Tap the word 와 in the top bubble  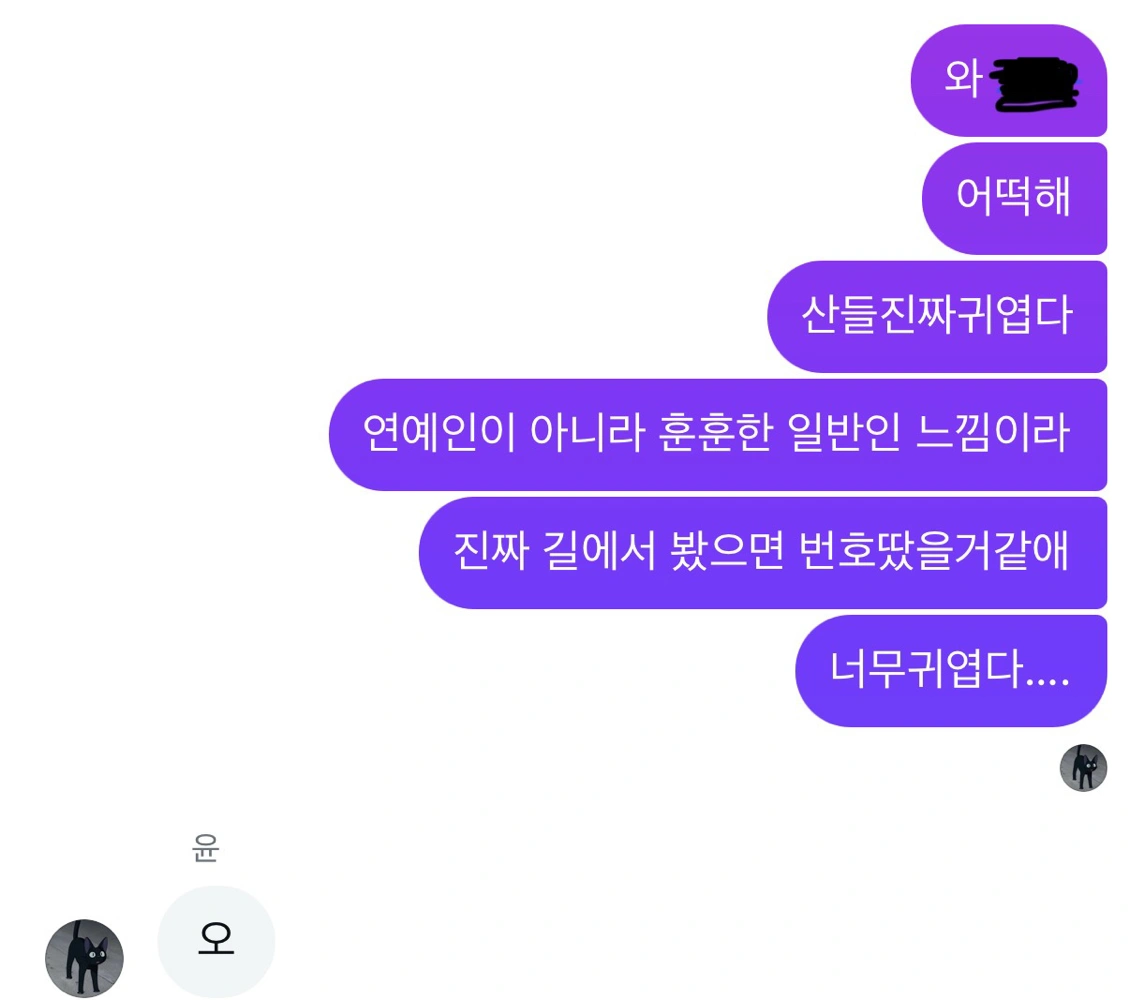(964, 79)
